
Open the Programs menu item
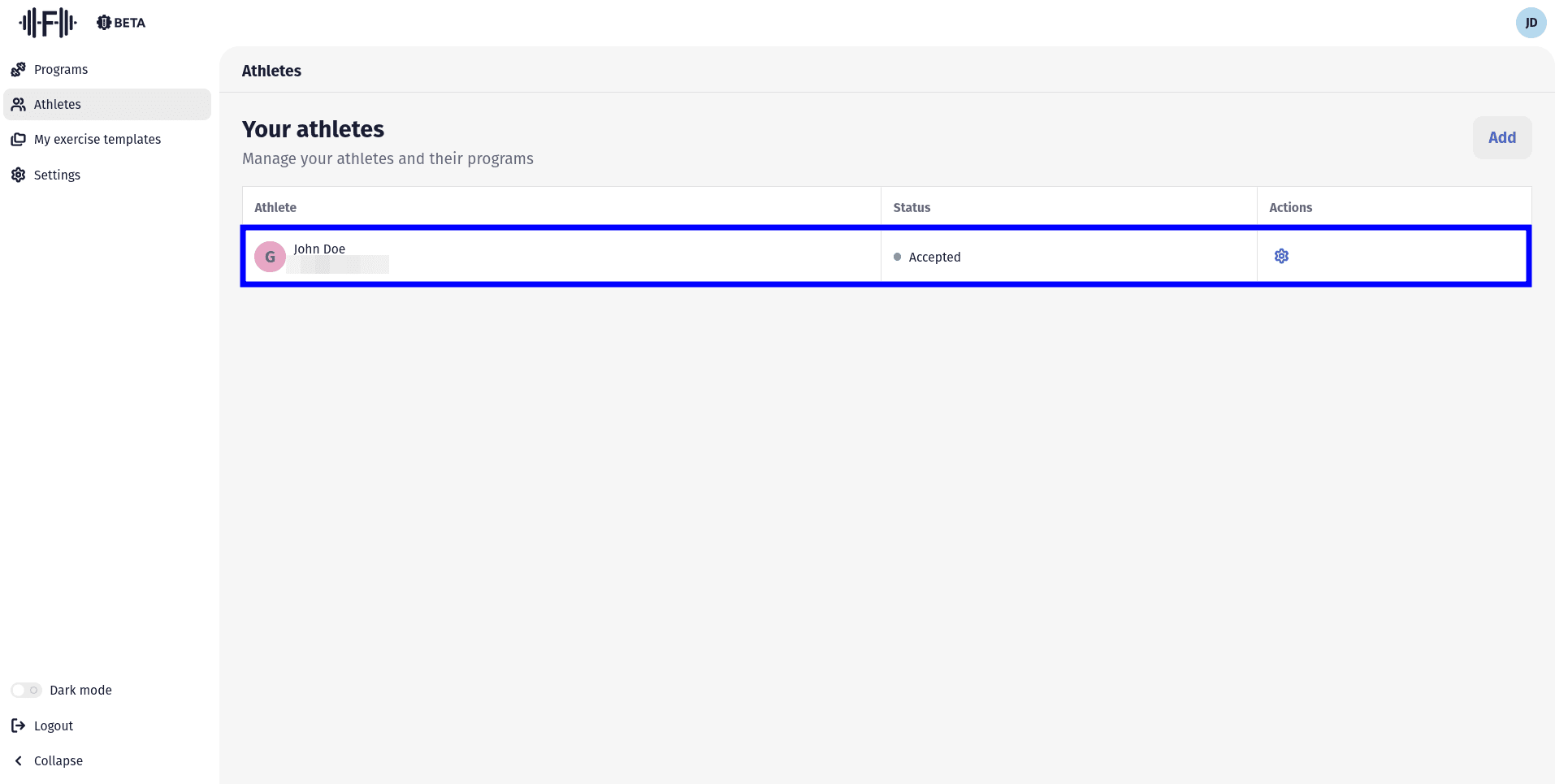(61, 70)
